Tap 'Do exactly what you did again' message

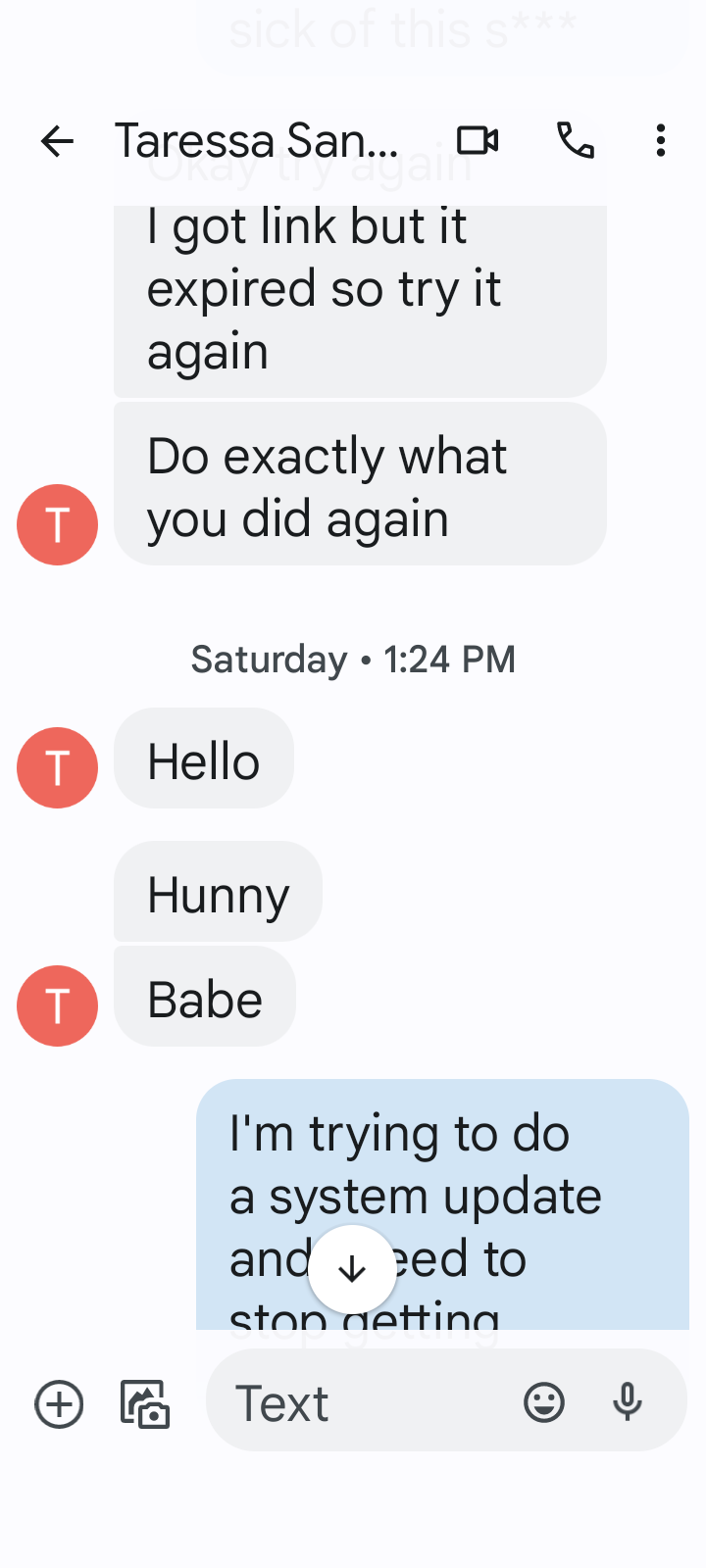click(359, 485)
